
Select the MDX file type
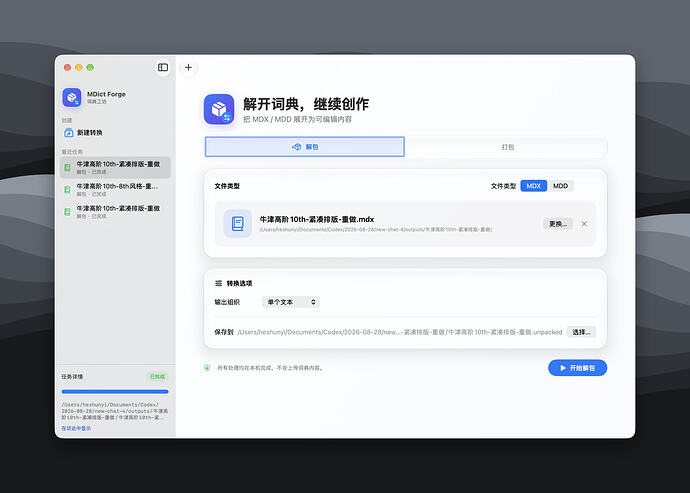pyautogui.click(x=533, y=186)
